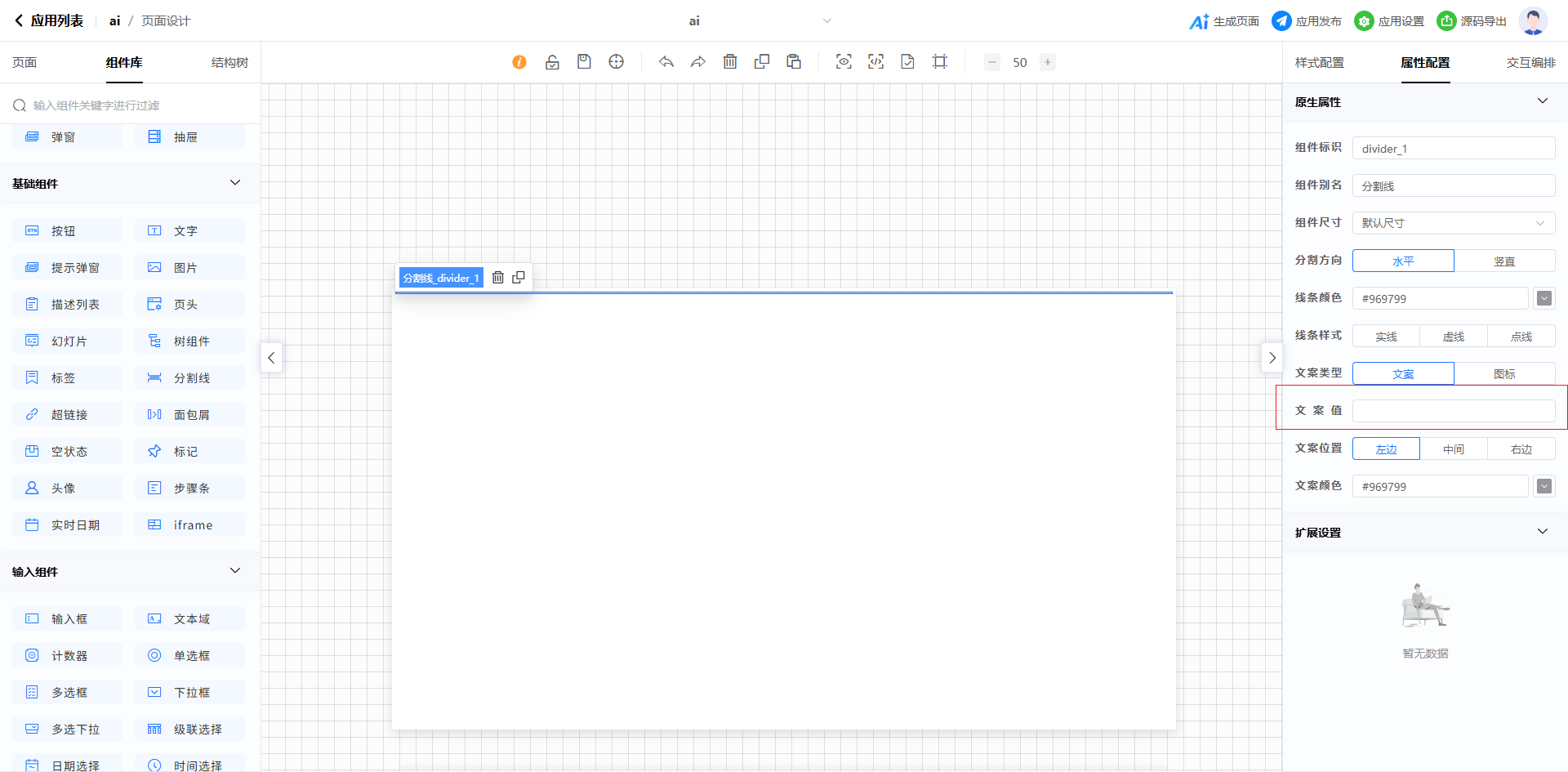The height and width of the screenshot is (772, 1568).
Task: Set text position to 中间
Action: [1453, 449]
